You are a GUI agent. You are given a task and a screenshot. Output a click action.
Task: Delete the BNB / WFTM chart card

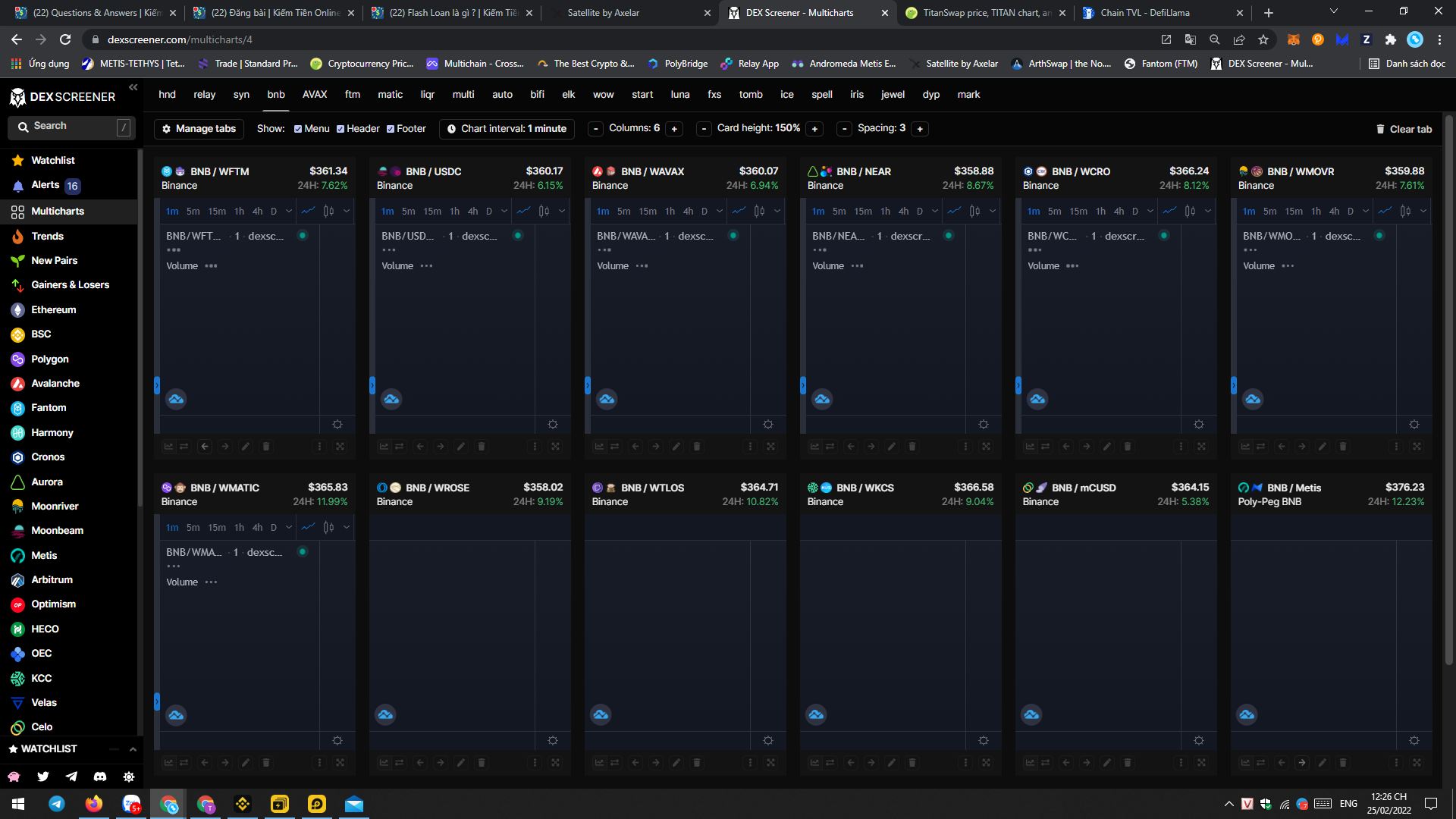(265, 447)
